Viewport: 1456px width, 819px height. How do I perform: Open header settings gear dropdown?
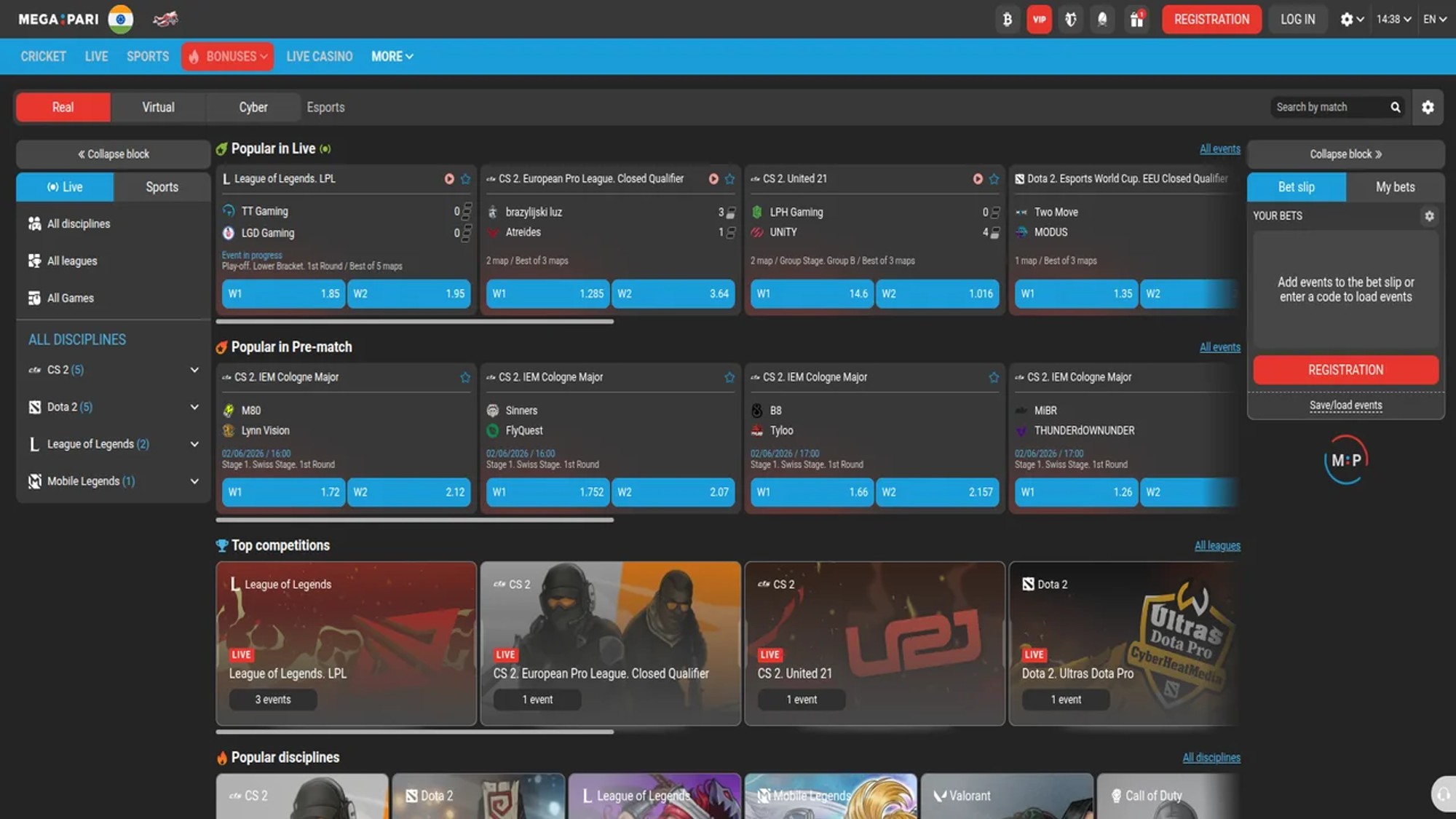(x=1352, y=20)
